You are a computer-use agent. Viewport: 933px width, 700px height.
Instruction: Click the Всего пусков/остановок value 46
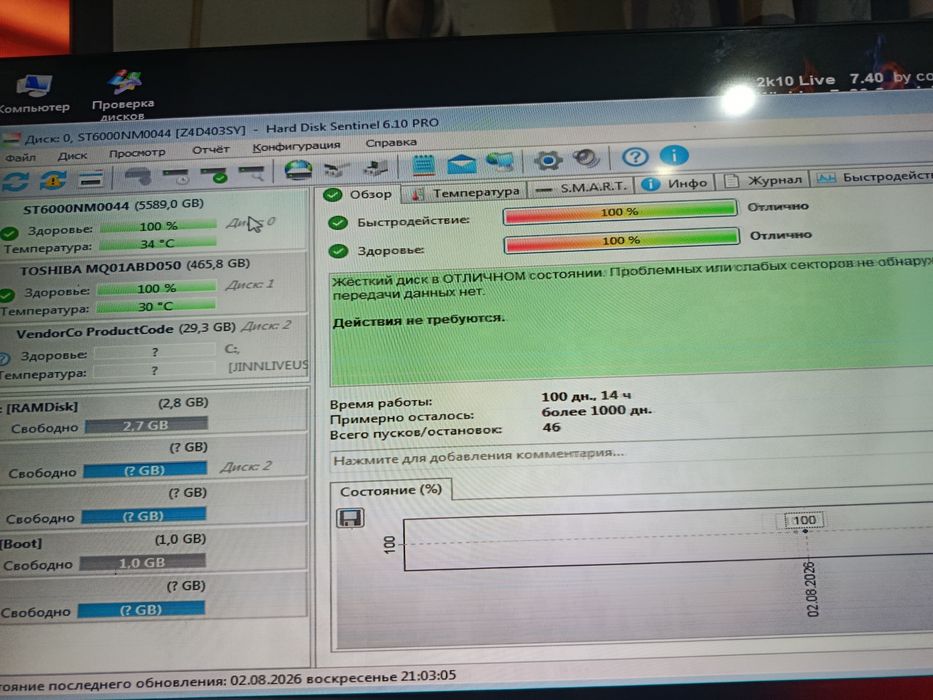[551, 427]
